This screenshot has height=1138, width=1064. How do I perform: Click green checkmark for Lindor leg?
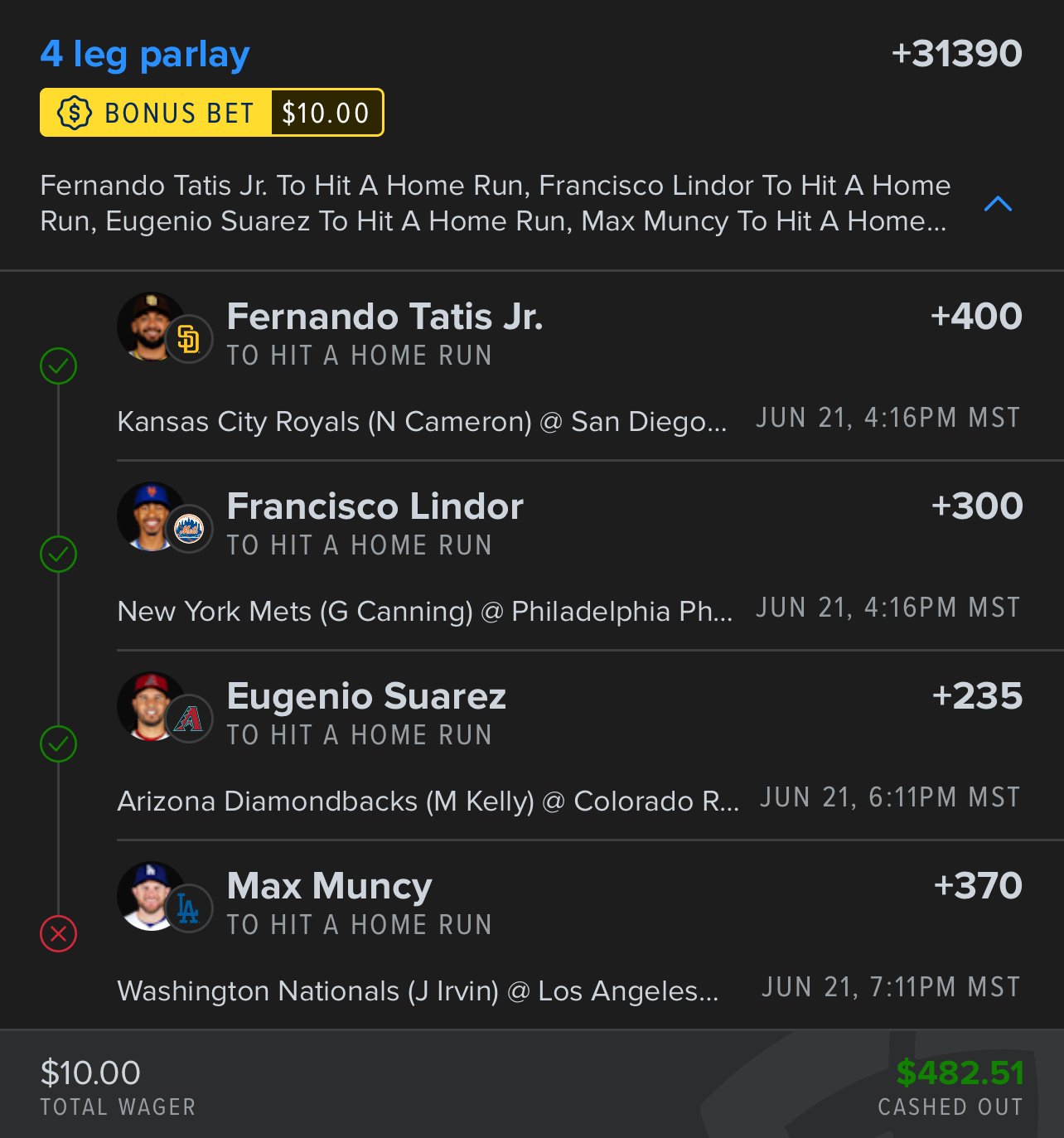pos(59,554)
